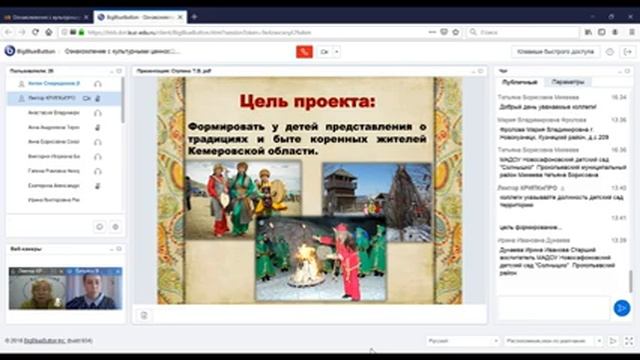This screenshot has width=640, height=360.
Task: Close the active BigBlueButton browser tab
Action: point(180,17)
